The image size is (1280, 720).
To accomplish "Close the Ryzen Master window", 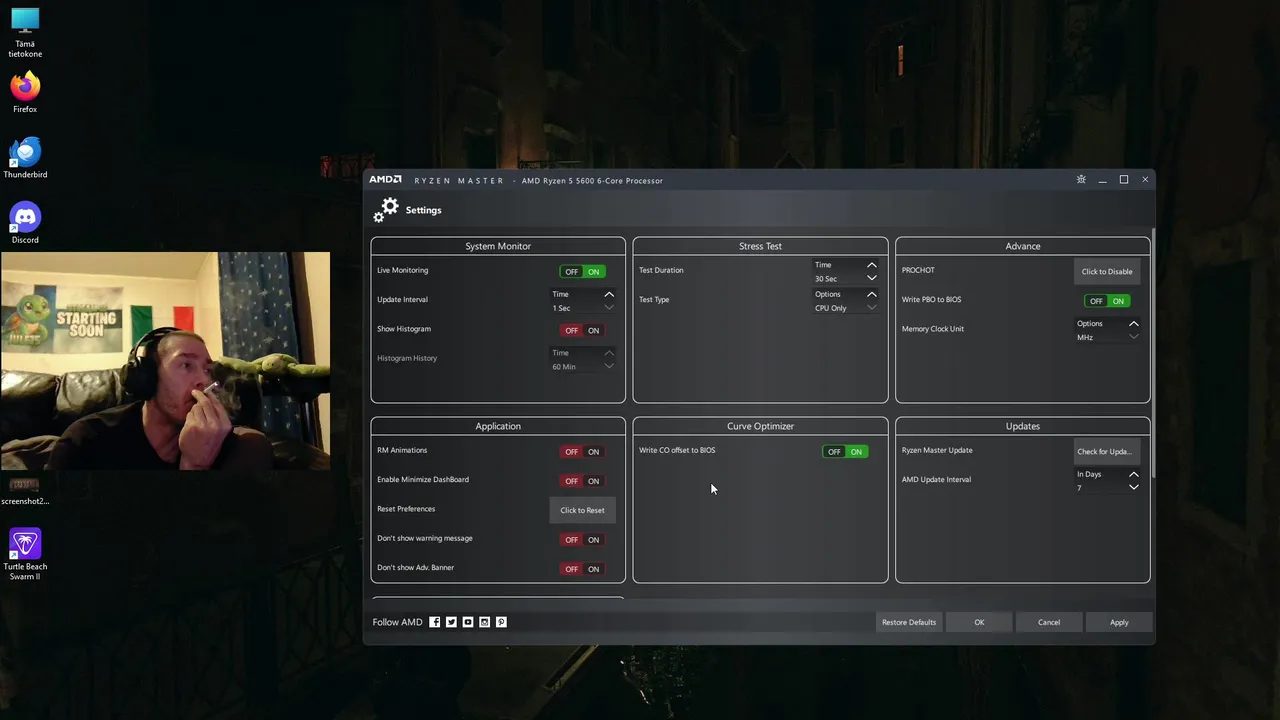I will [1145, 180].
